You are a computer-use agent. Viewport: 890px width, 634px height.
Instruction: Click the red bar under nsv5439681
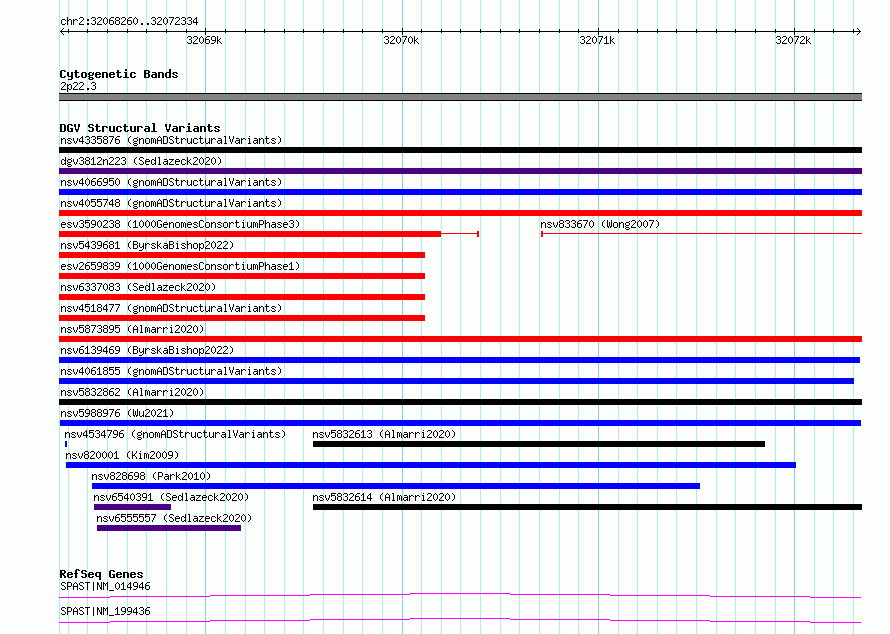tap(242, 255)
